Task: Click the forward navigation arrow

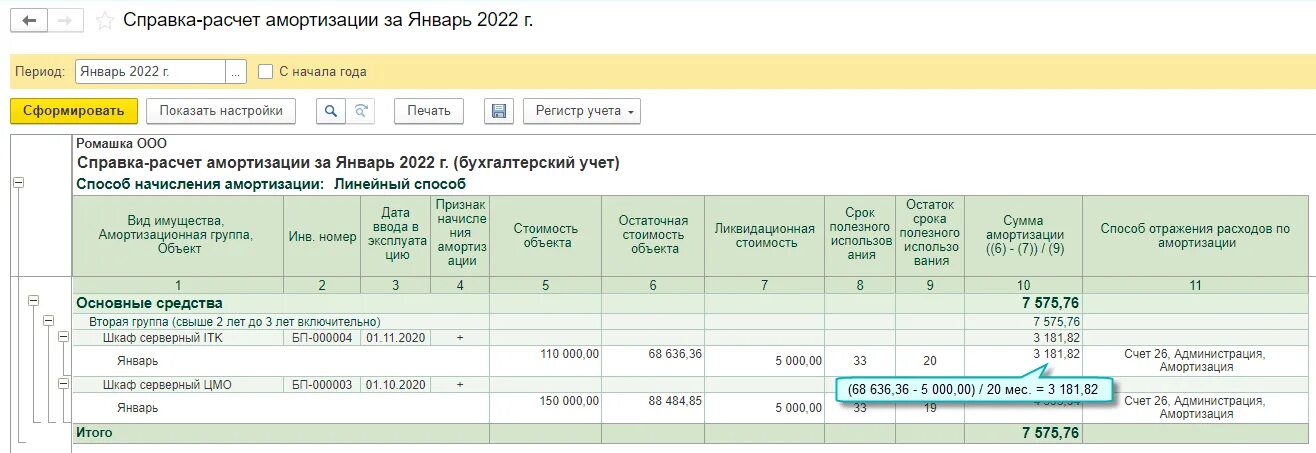Action: pos(66,20)
